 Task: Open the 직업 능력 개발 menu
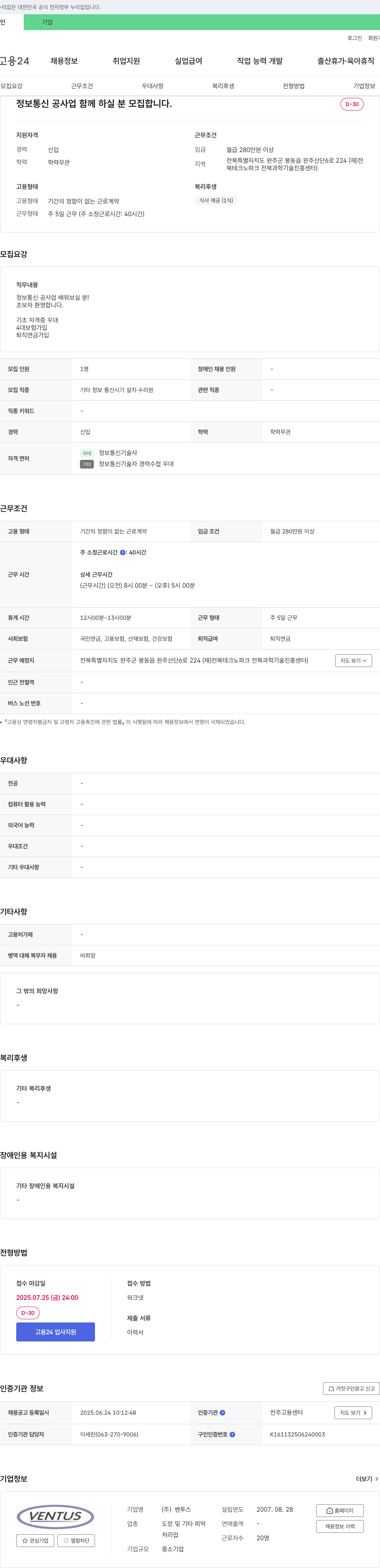coord(260,61)
